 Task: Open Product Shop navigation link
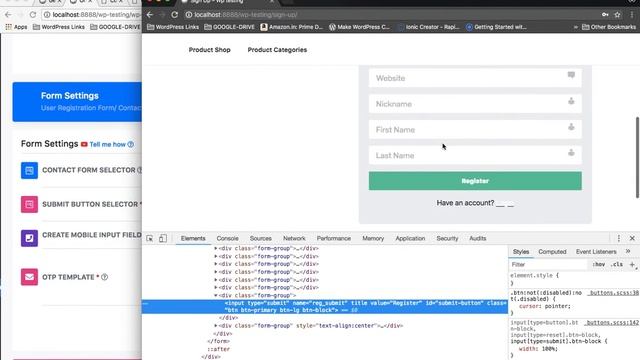tap(209, 50)
